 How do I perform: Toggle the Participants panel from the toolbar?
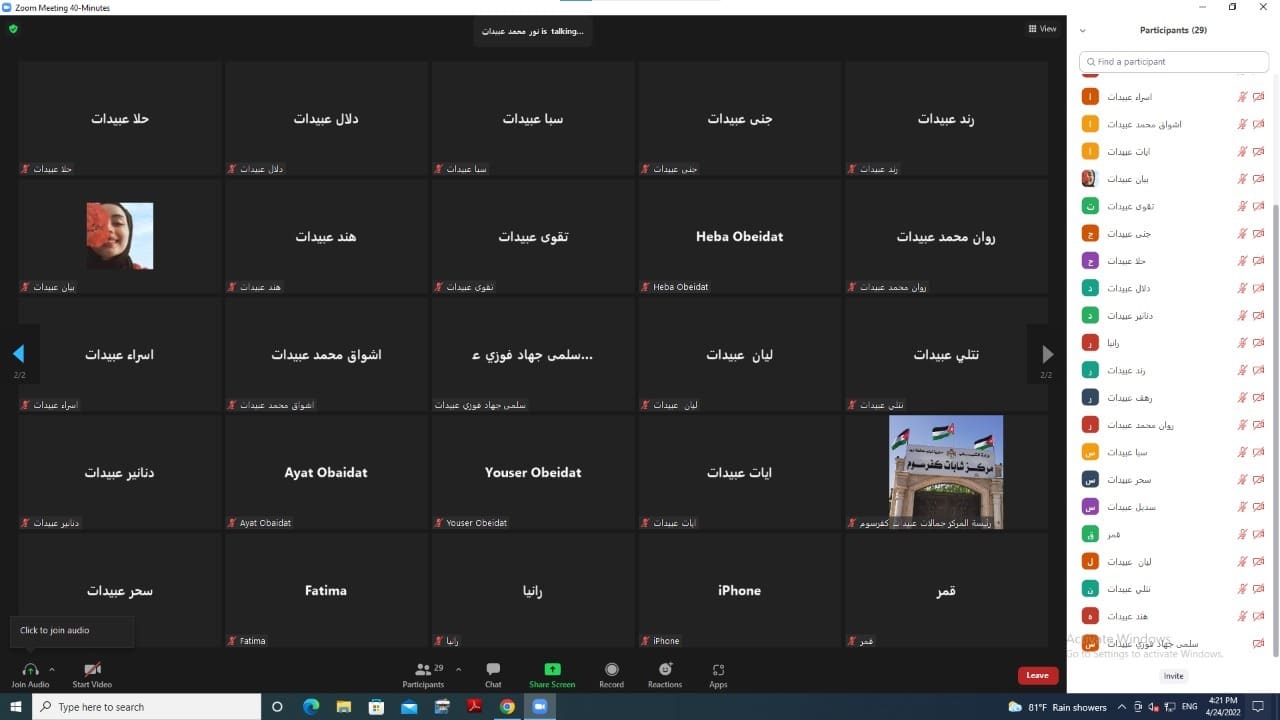click(424, 669)
